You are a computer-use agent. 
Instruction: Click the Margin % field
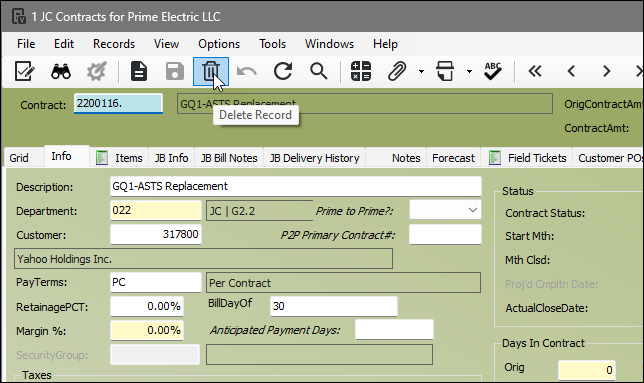(147, 330)
